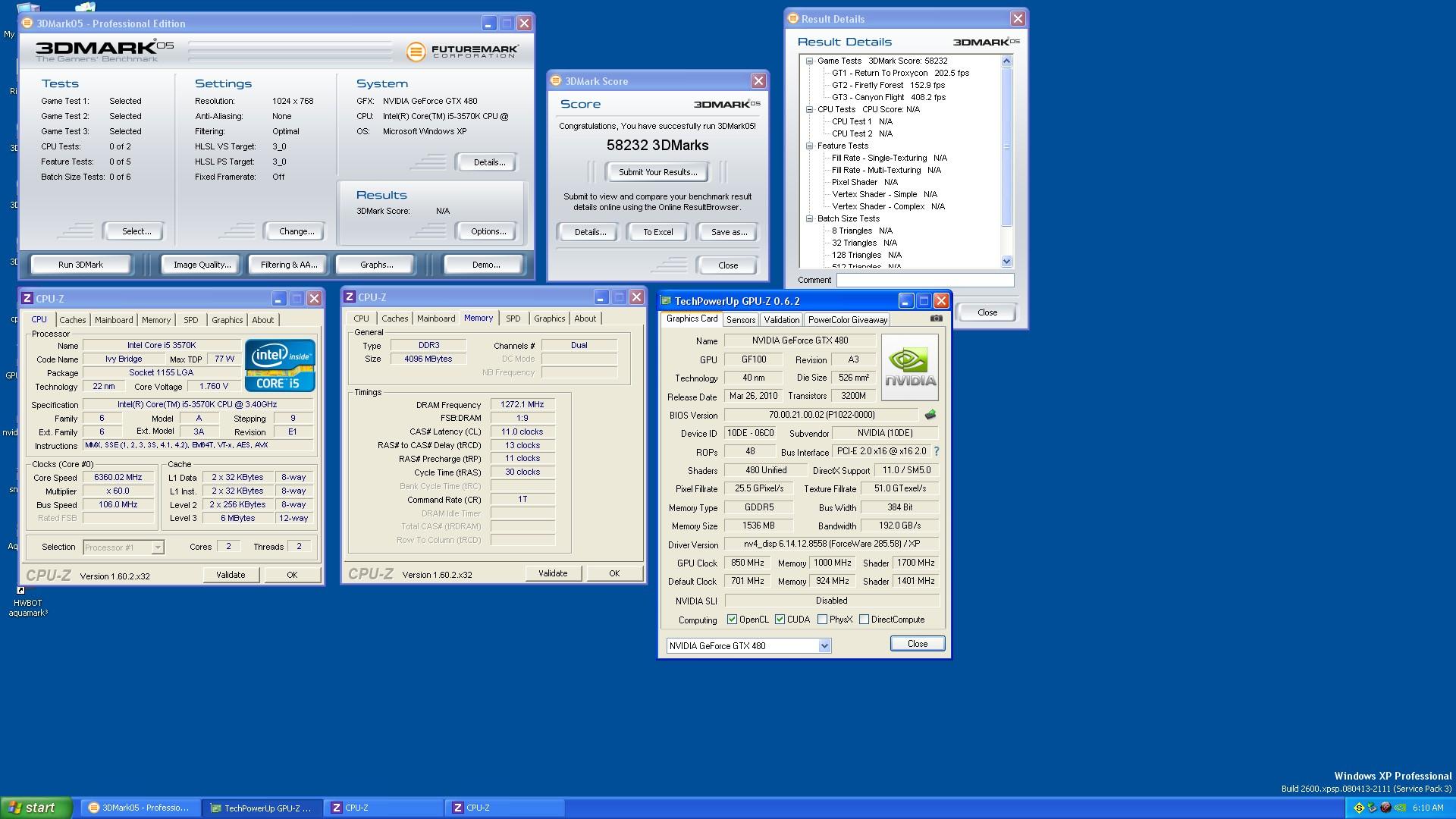Click the GPU-Z screenshot camera icon
Screen dimensions: 1456x819
937,318
